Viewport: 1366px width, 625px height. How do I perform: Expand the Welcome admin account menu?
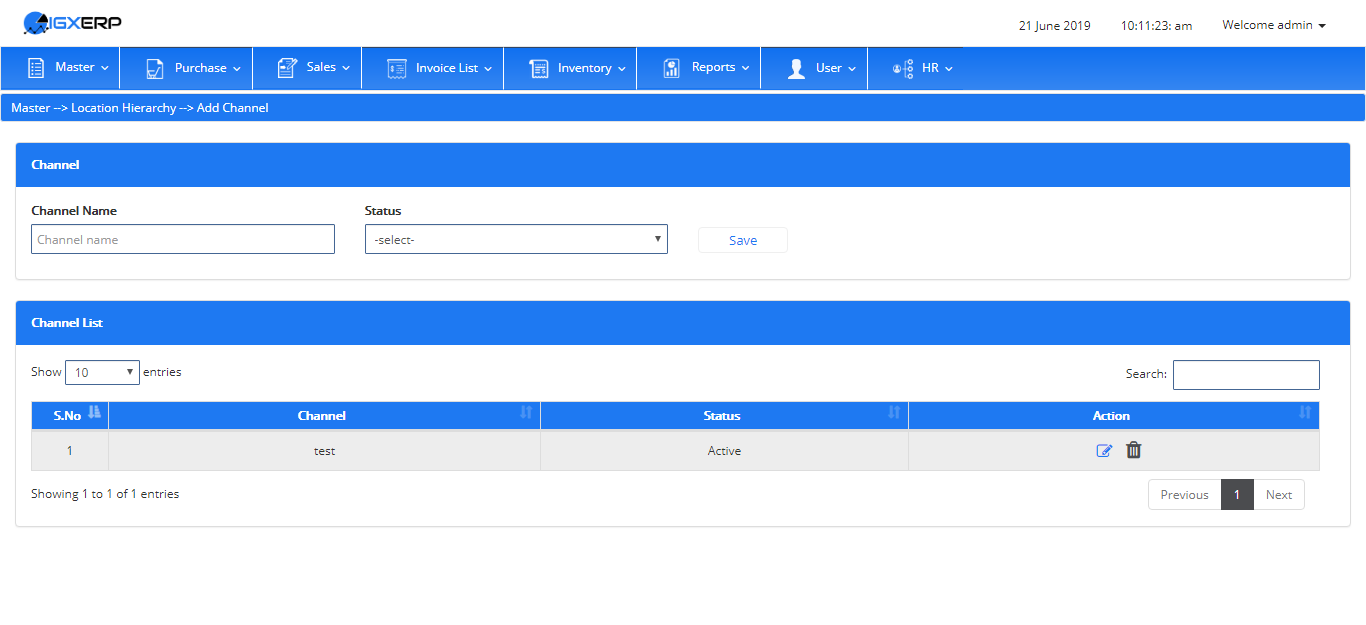(x=1274, y=25)
